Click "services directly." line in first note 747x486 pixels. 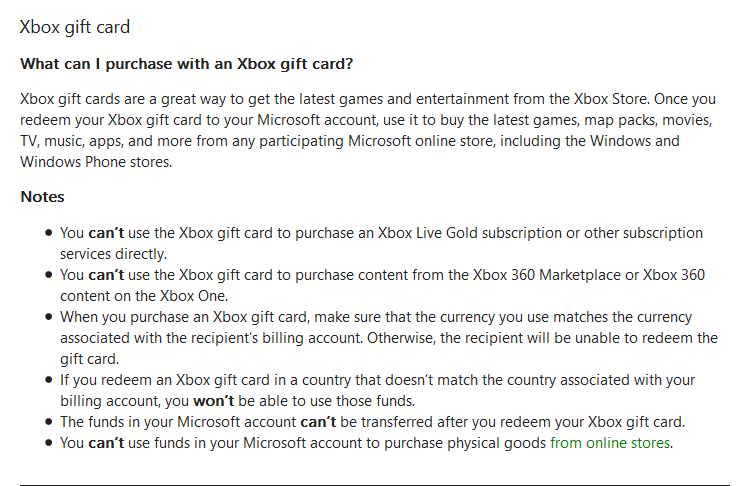click(113, 254)
